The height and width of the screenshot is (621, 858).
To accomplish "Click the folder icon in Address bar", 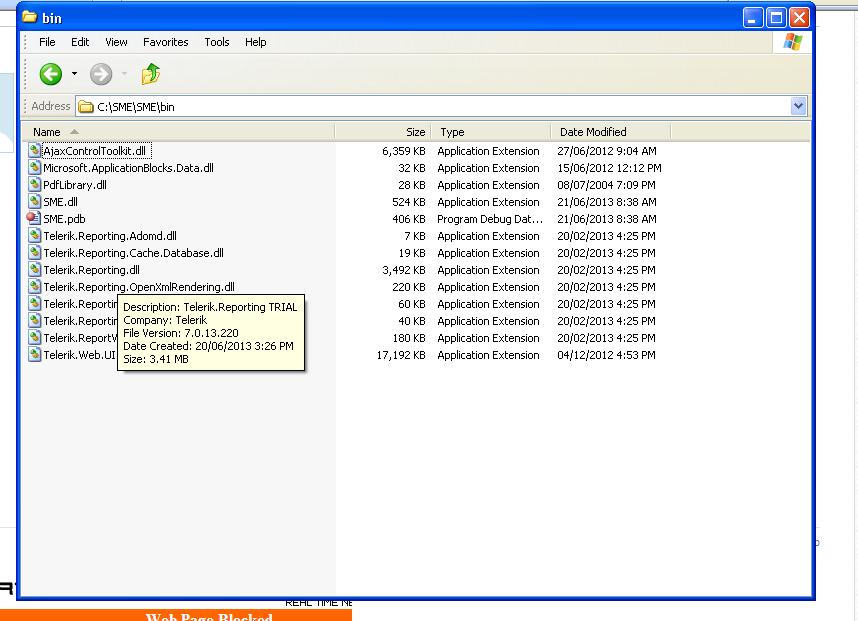I will coord(85,107).
